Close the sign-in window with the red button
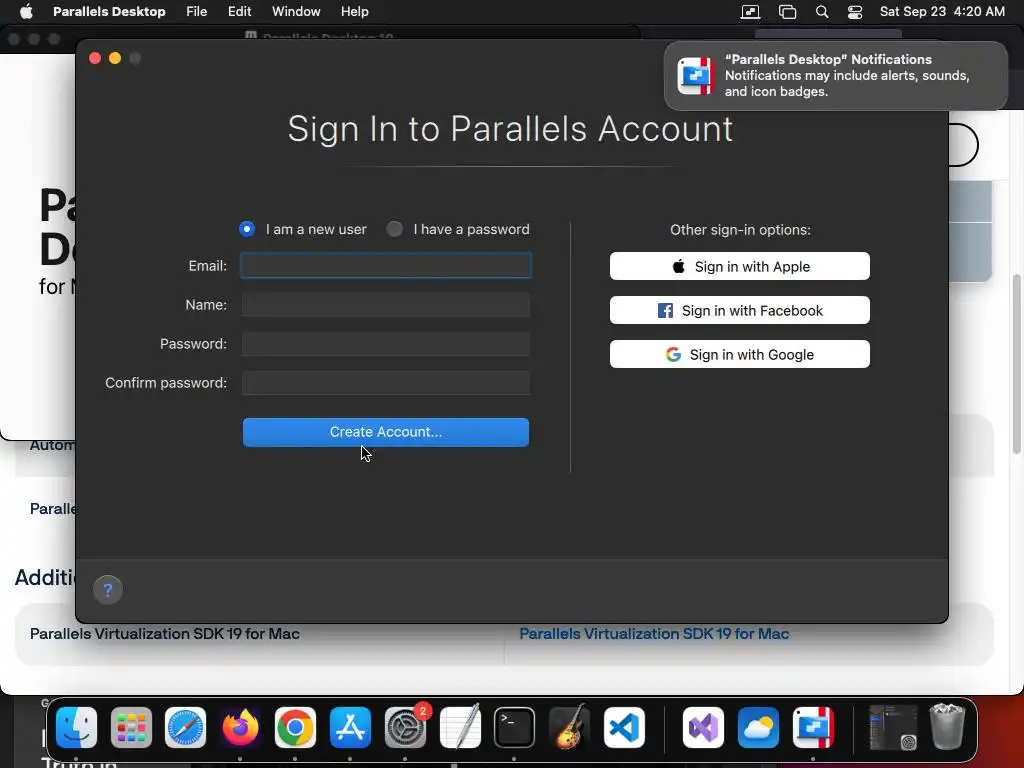 95,58
